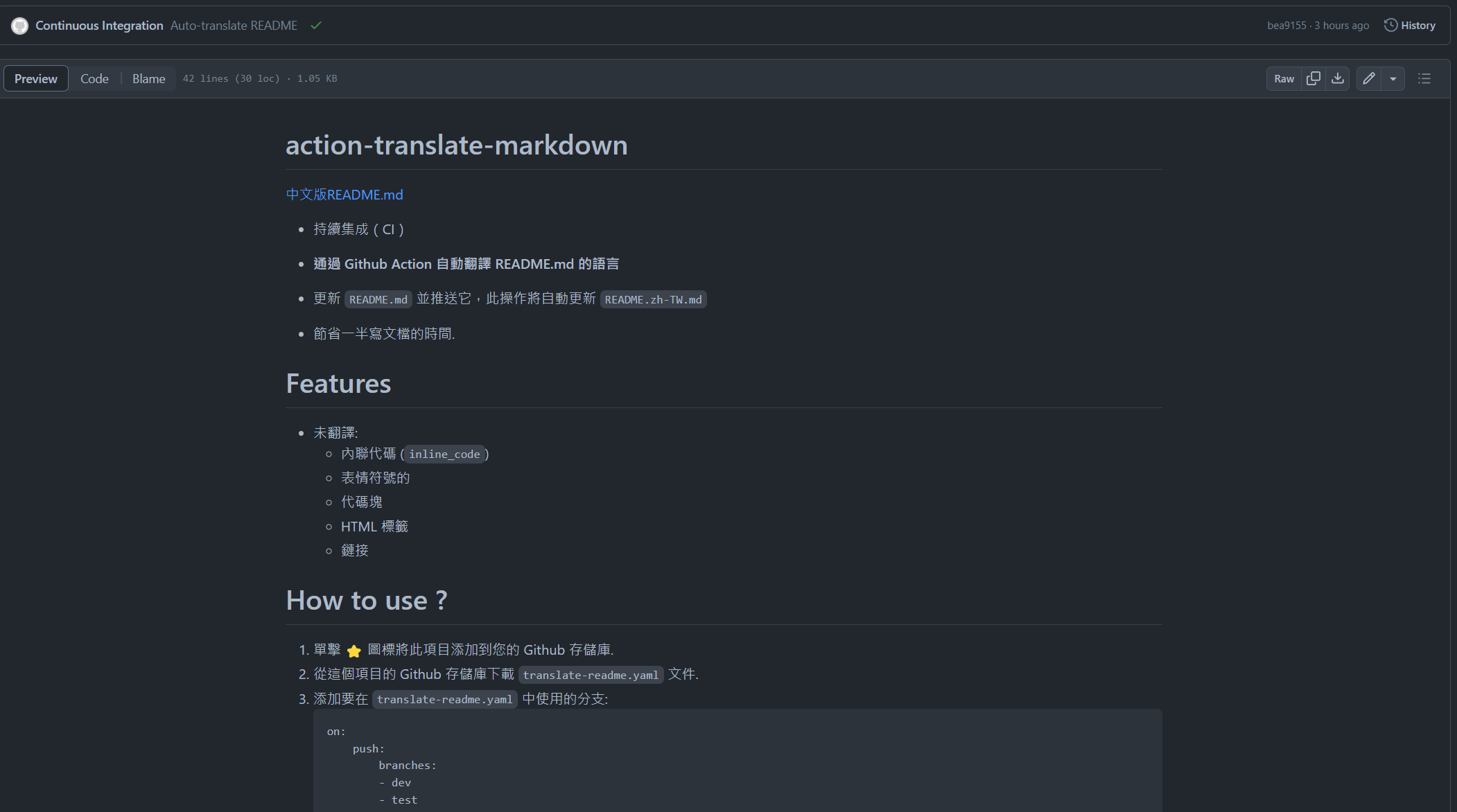Viewport: 1457px width, 812px height.
Task: Open the green CI success checkmark
Action: point(316,25)
